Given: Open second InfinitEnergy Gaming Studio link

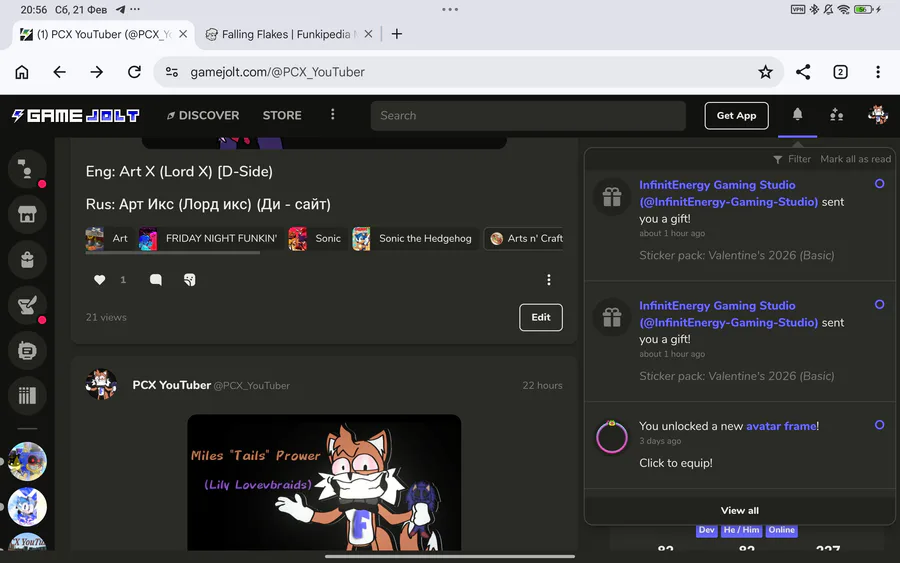Looking at the screenshot, I should coord(728,314).
